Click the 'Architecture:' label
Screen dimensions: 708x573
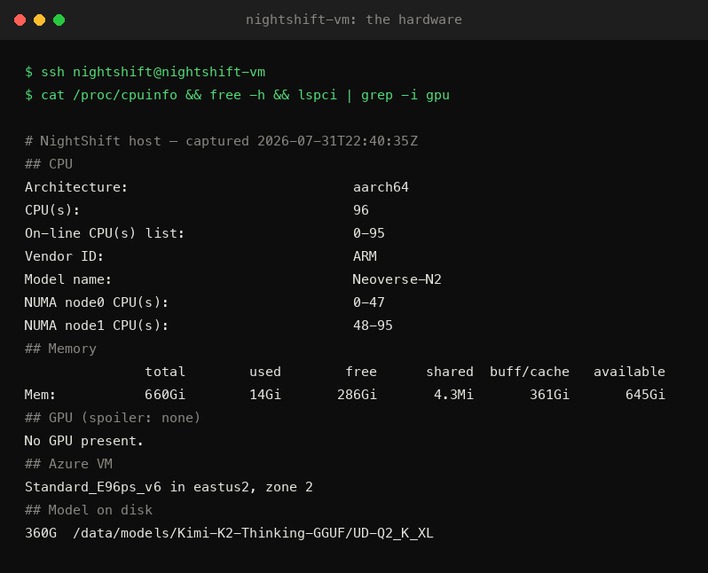(x=76, y=187)
